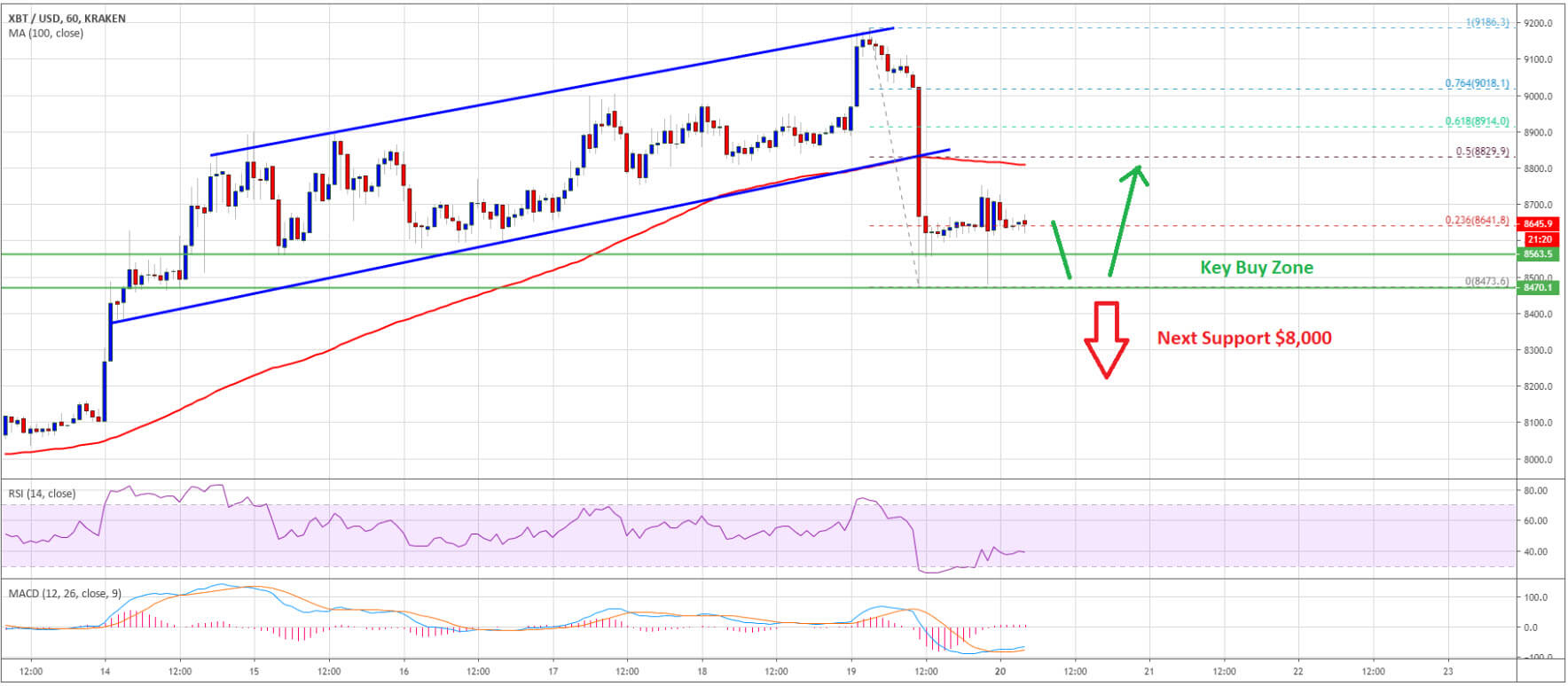Click 9200.0 on the price axis
This screenshot has width=1568, height=686.
pos(1539,23)
